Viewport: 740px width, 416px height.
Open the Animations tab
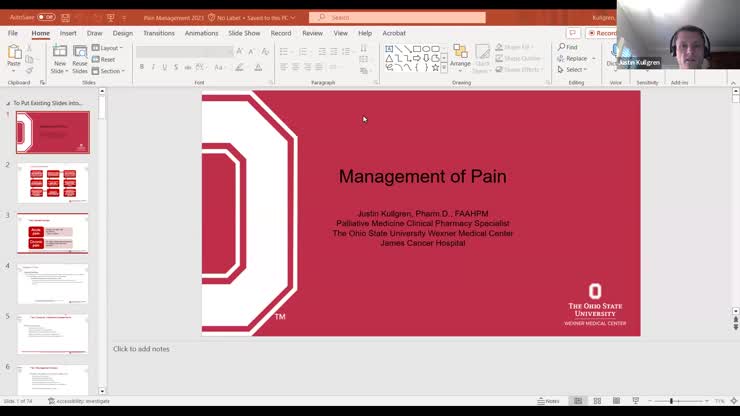(202, 33)
